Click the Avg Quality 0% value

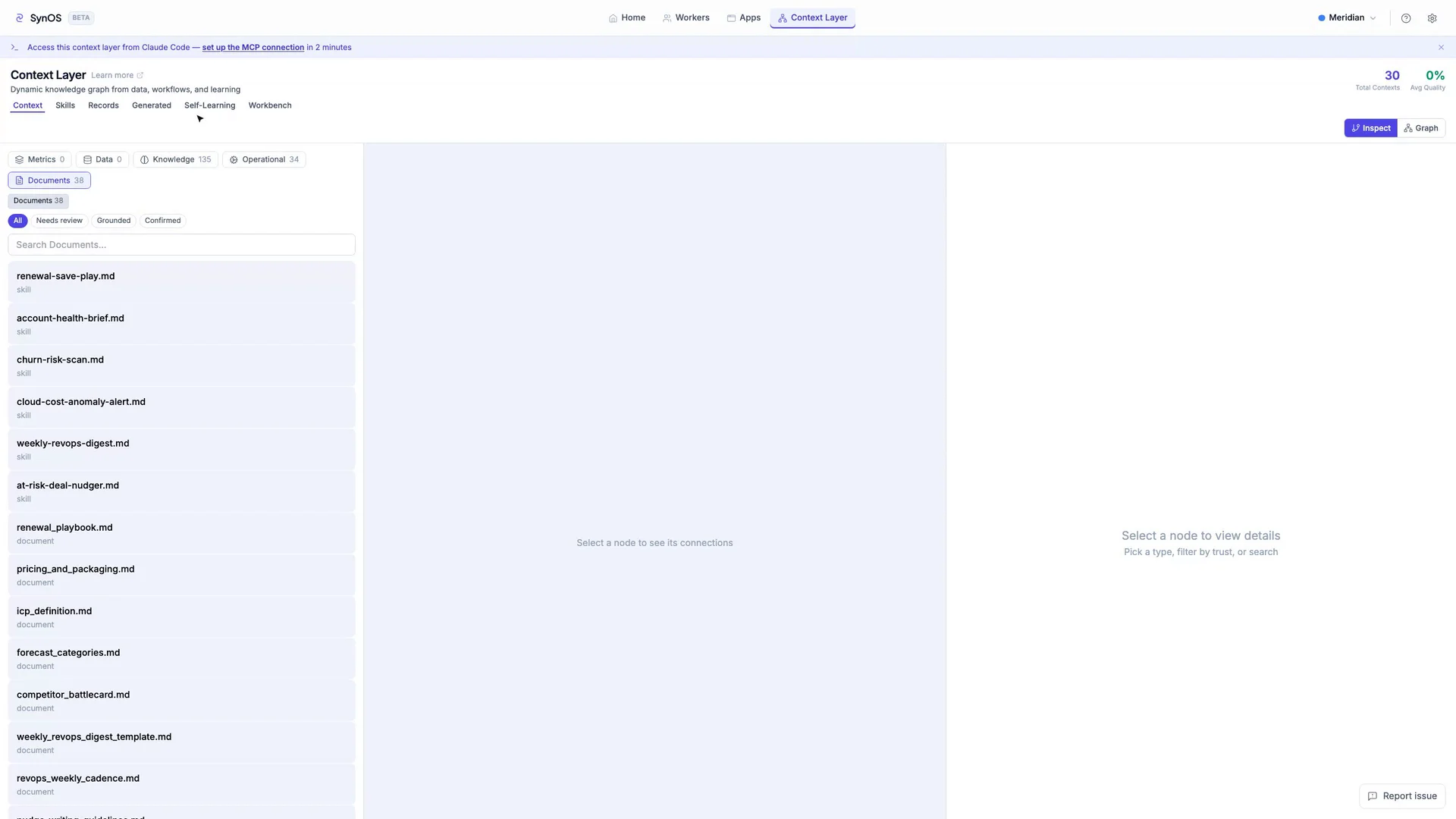pos(1435,75)
